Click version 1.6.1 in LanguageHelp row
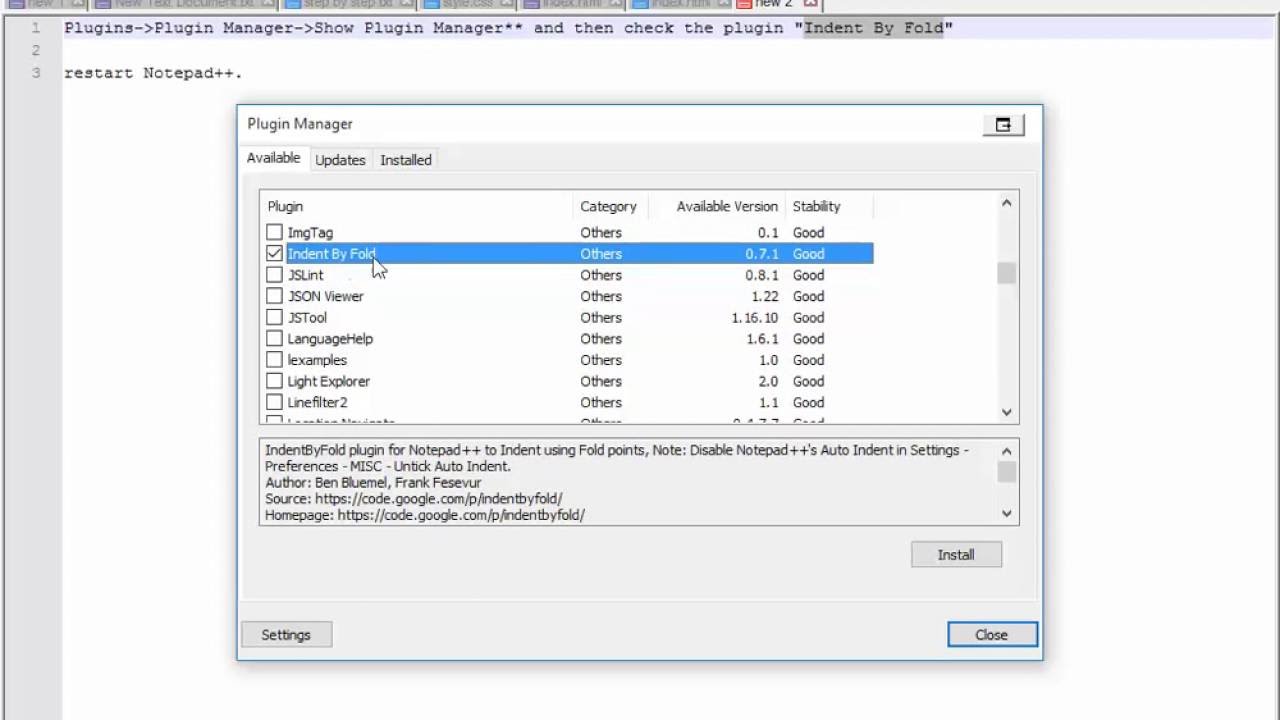Viewport: 1280px width, 720px height. pos(761,339)
